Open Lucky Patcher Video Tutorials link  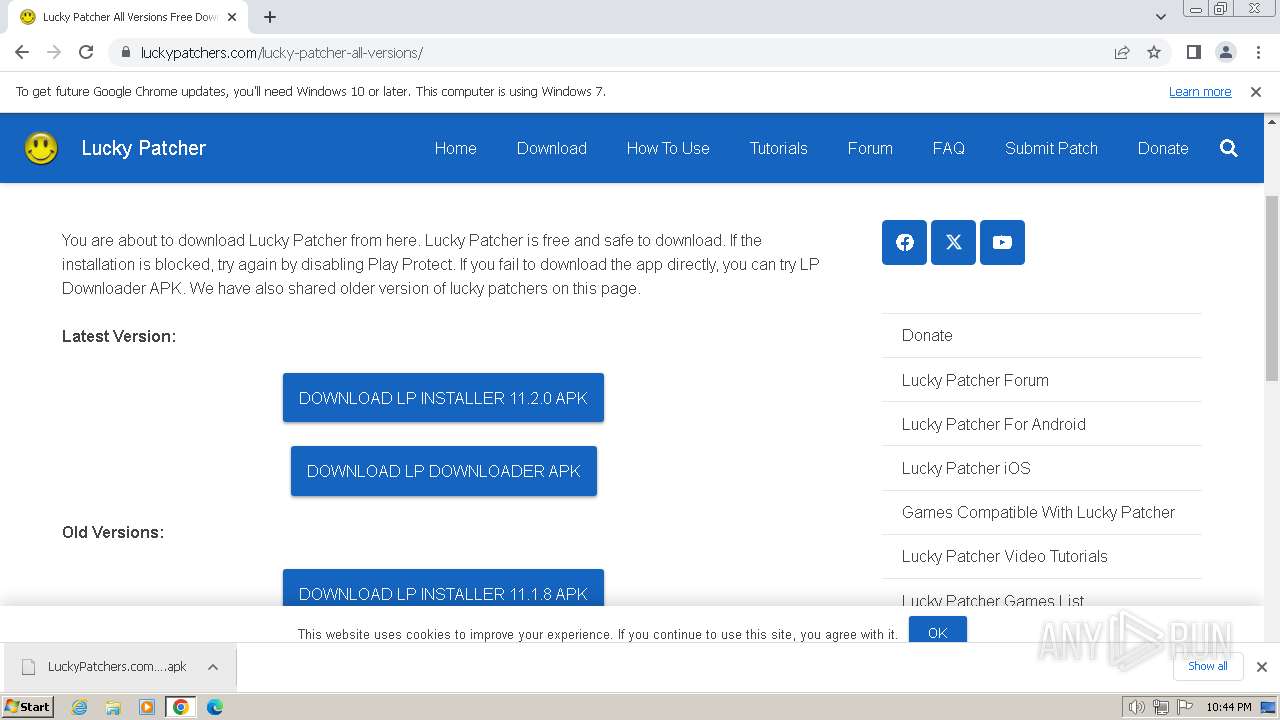(1004, 556)
